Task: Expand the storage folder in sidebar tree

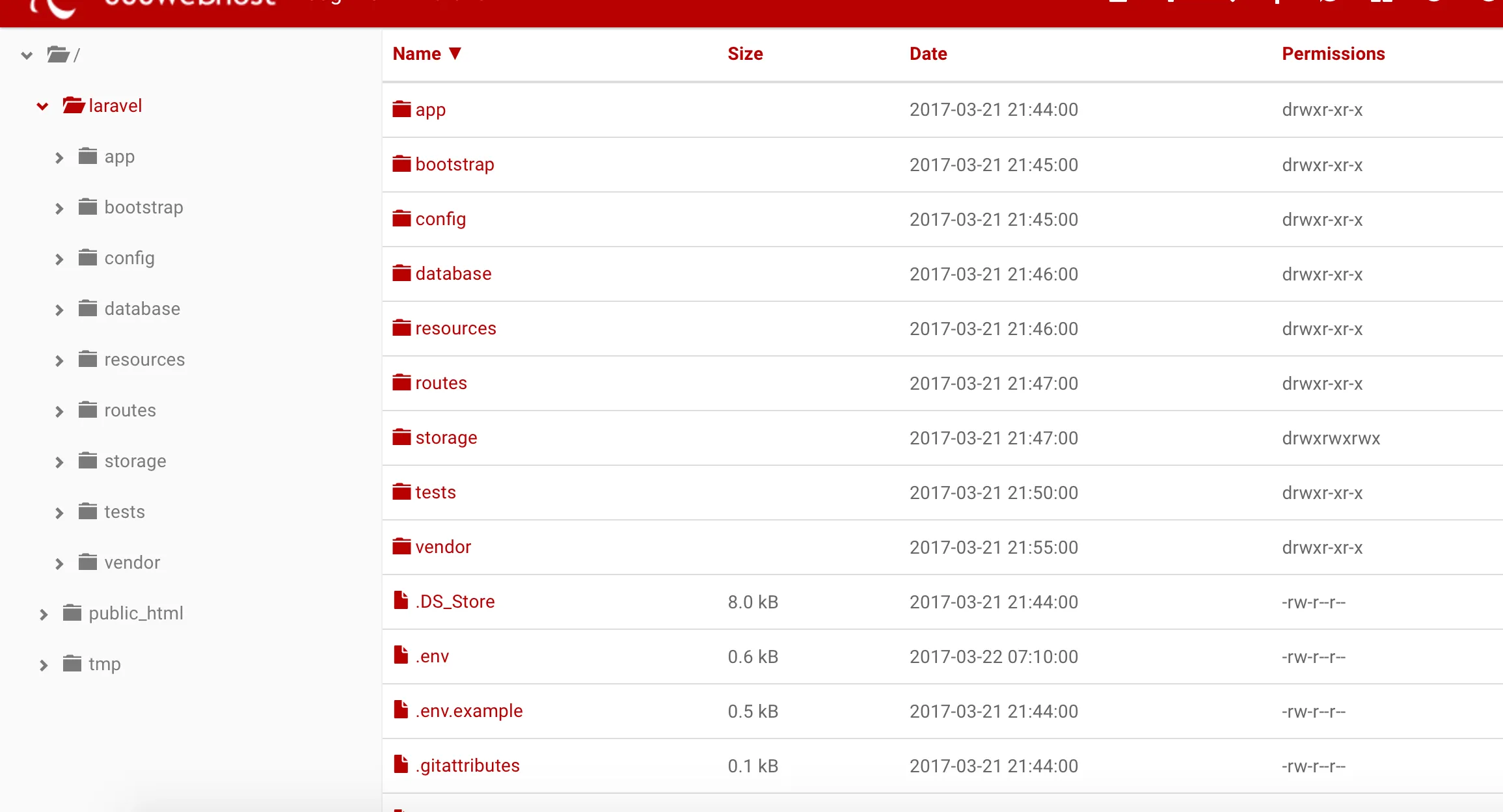Action: tap(59, 462)
